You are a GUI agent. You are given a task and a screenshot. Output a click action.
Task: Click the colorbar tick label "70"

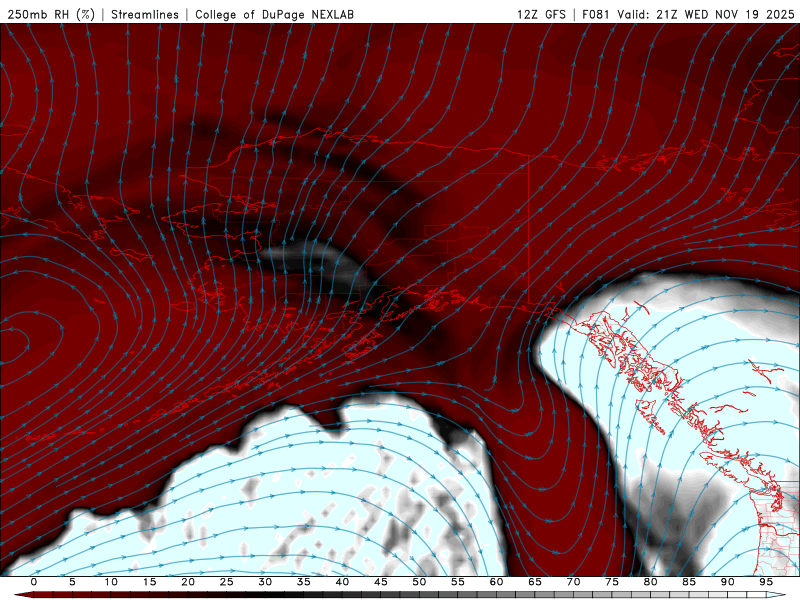pyautogui.click(x=573, y=582)
